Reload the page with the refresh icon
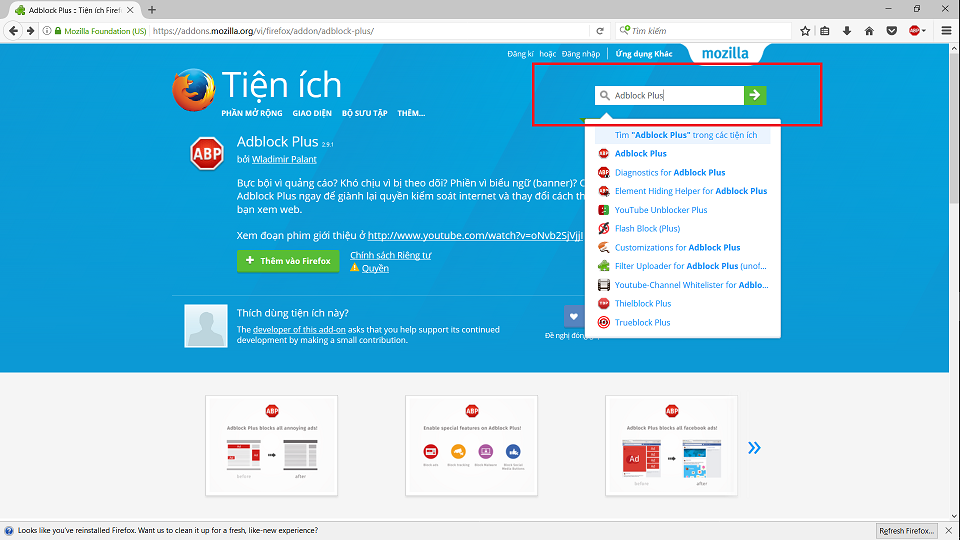This screenshot has width=960, height=540. pos(600,31)
